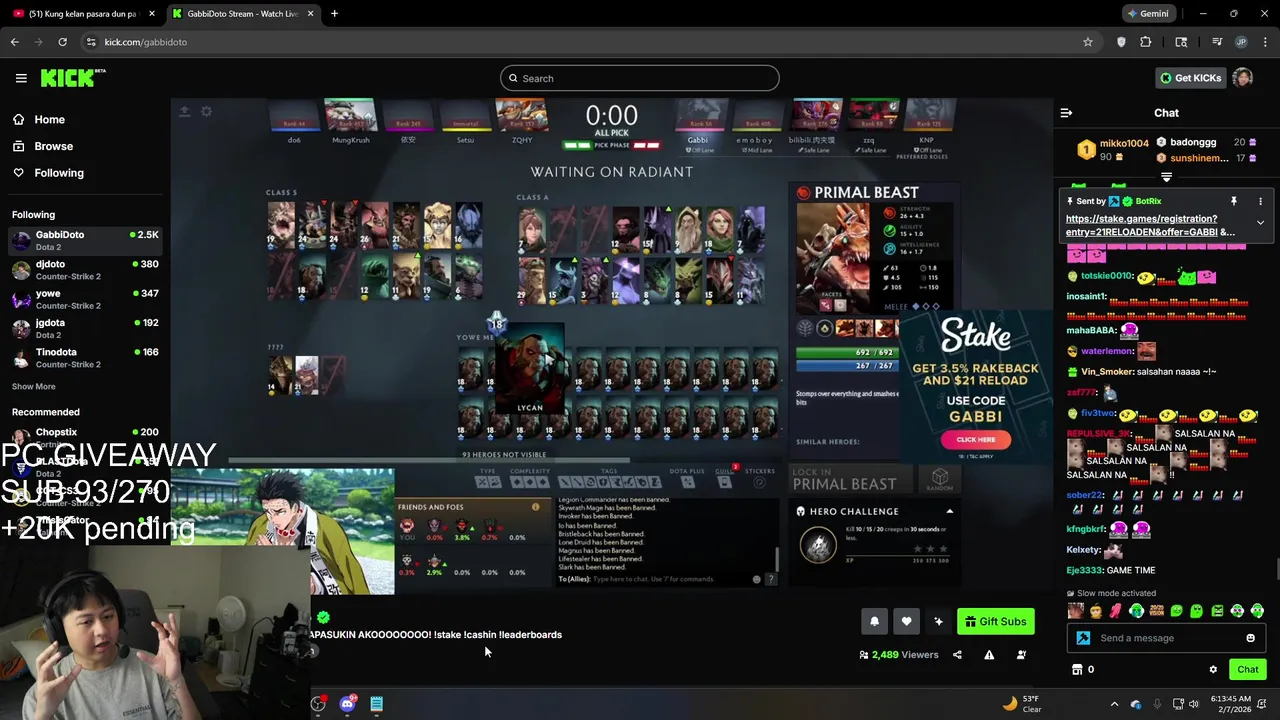Open pinned message three-dot options
This screenshot has width=1280, height=720.
coord(1260,201)
